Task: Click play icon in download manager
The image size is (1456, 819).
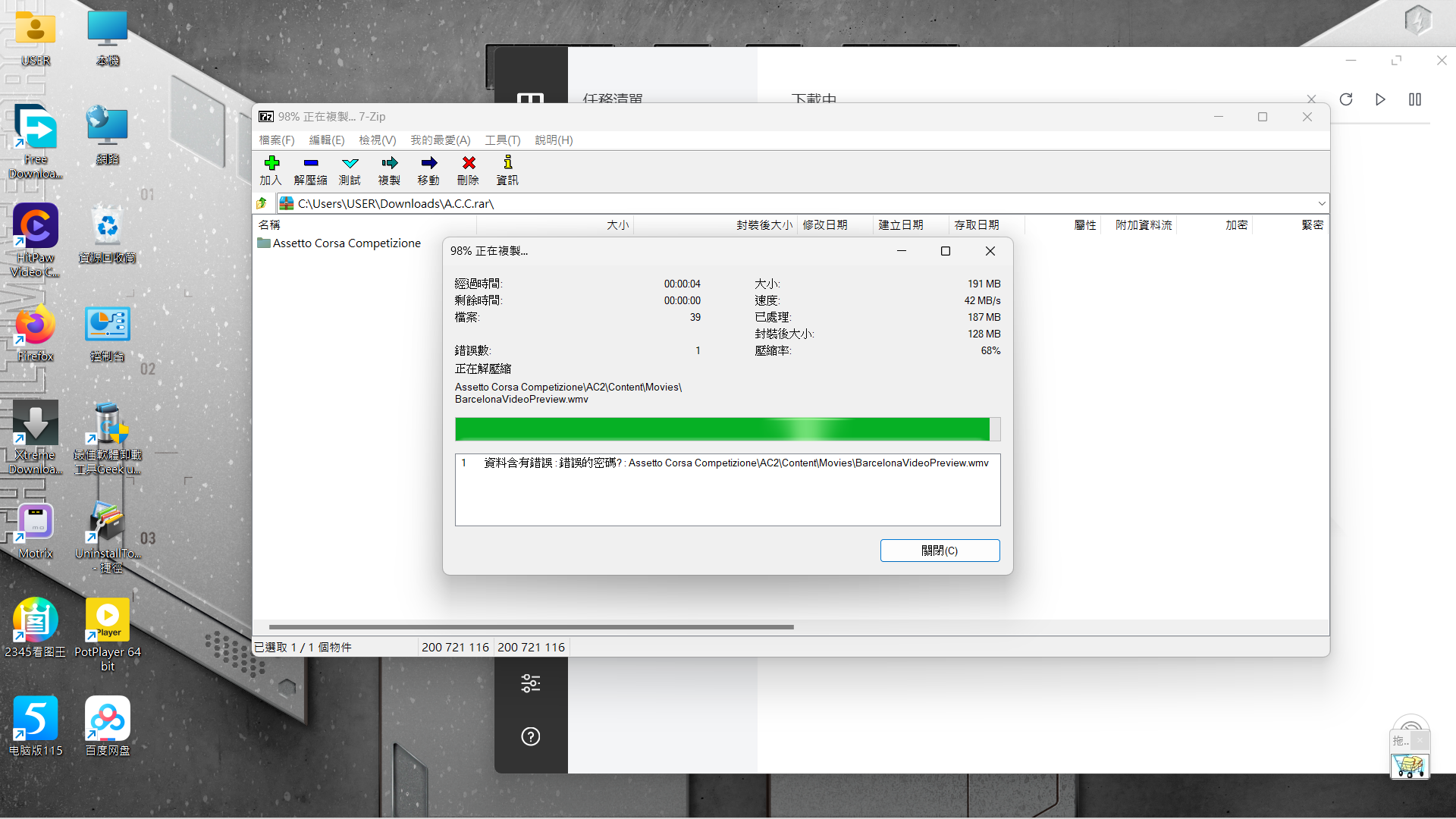Action: coord(1380,99)
